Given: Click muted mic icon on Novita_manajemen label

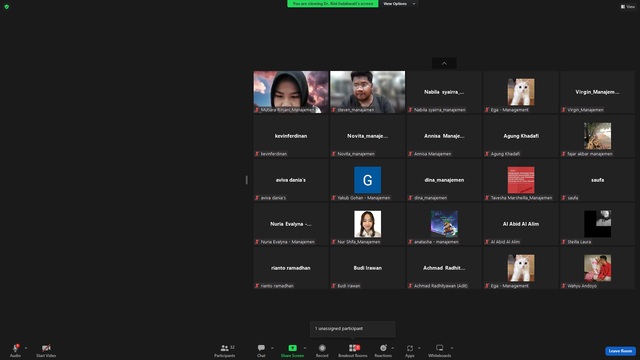Looking at the screenshot, I should click(x=333, y=154).
